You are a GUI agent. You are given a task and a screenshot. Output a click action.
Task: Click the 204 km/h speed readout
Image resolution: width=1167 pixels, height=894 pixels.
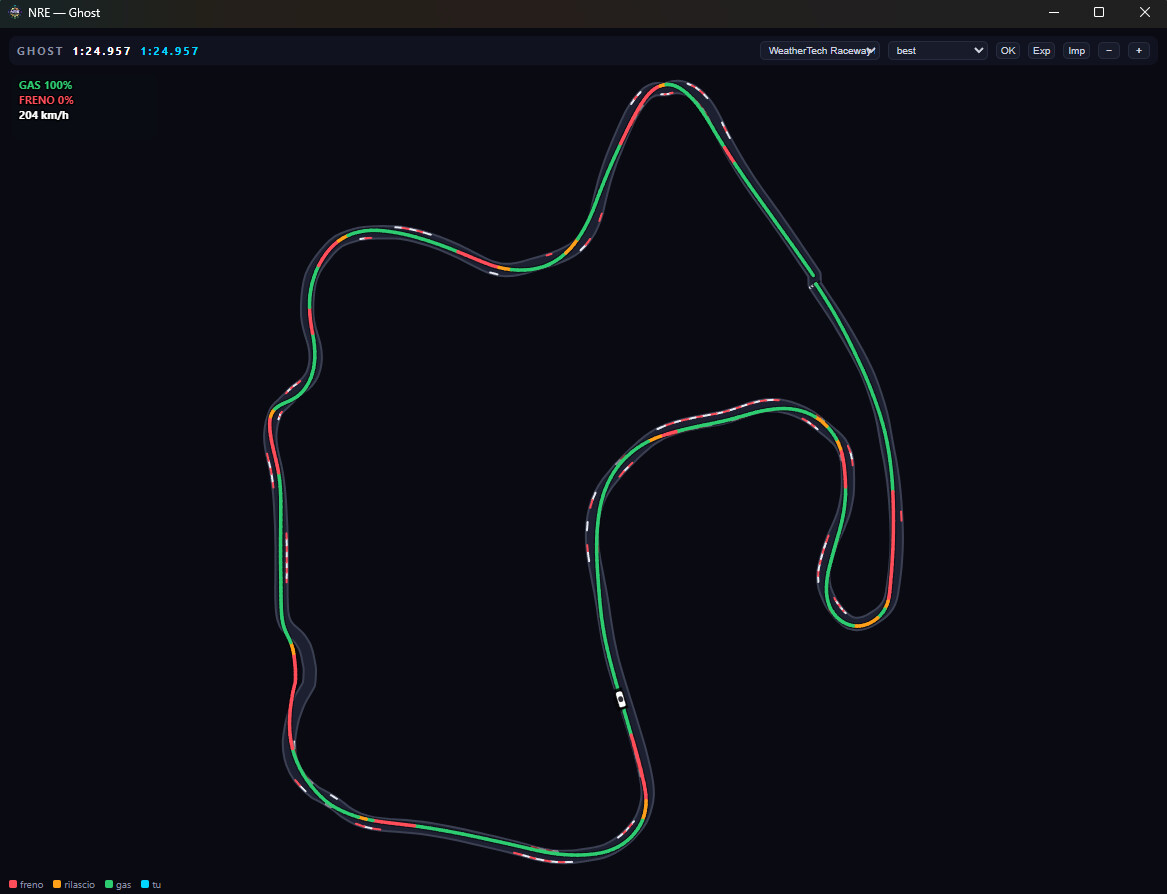tap(44, 115)
